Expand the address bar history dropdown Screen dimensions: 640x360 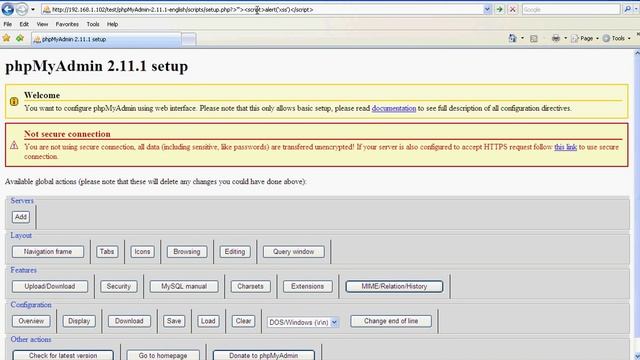click(487, 9)
